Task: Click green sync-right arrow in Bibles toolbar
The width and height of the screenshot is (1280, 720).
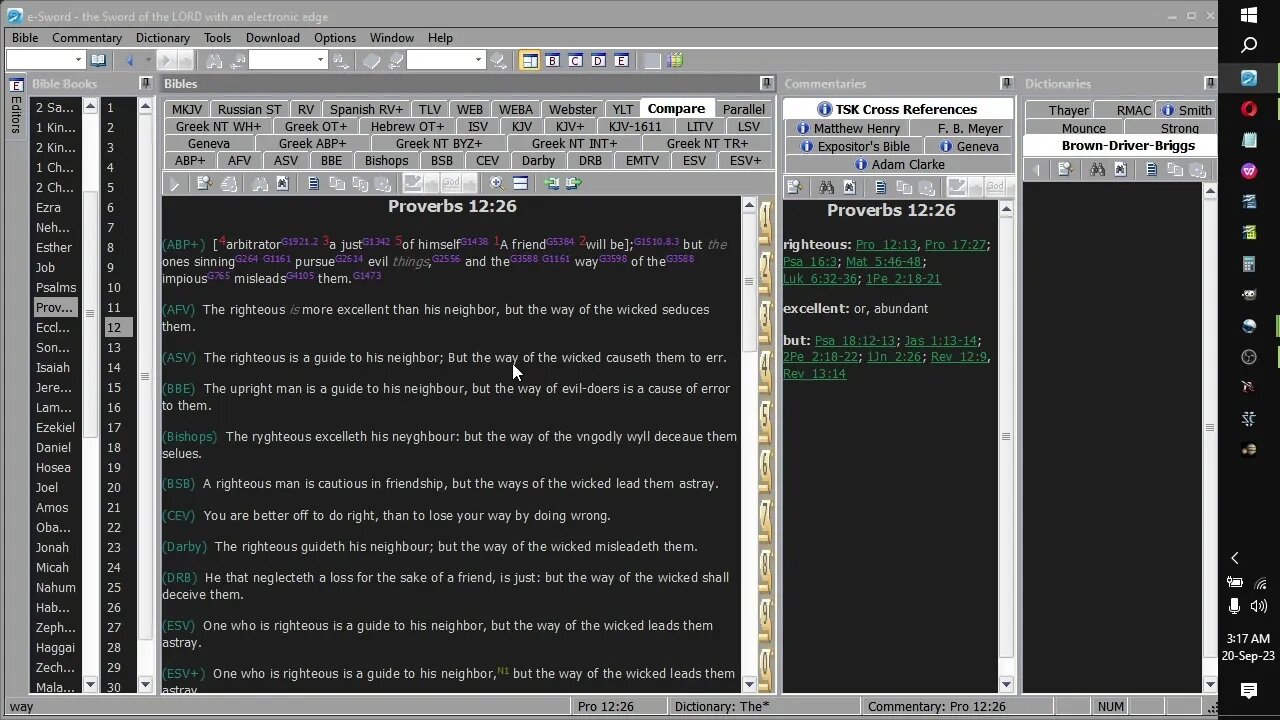Action: coord(573,183)
